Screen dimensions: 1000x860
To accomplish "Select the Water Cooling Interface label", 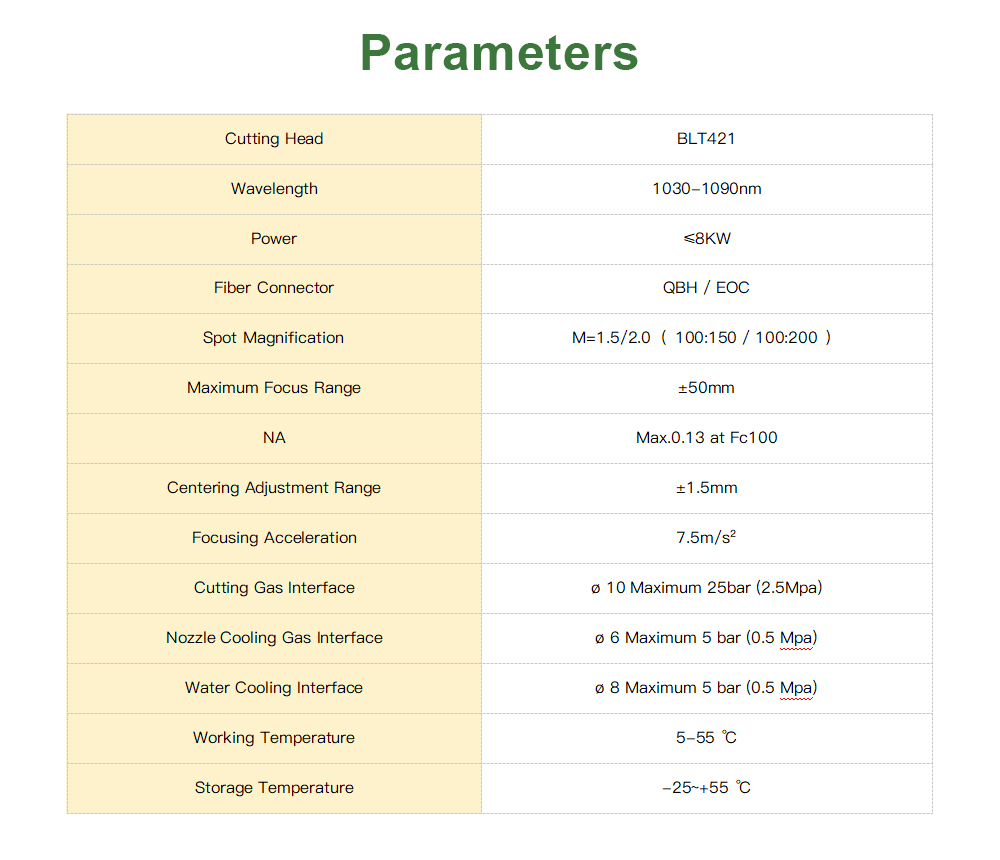I will 274,688.
